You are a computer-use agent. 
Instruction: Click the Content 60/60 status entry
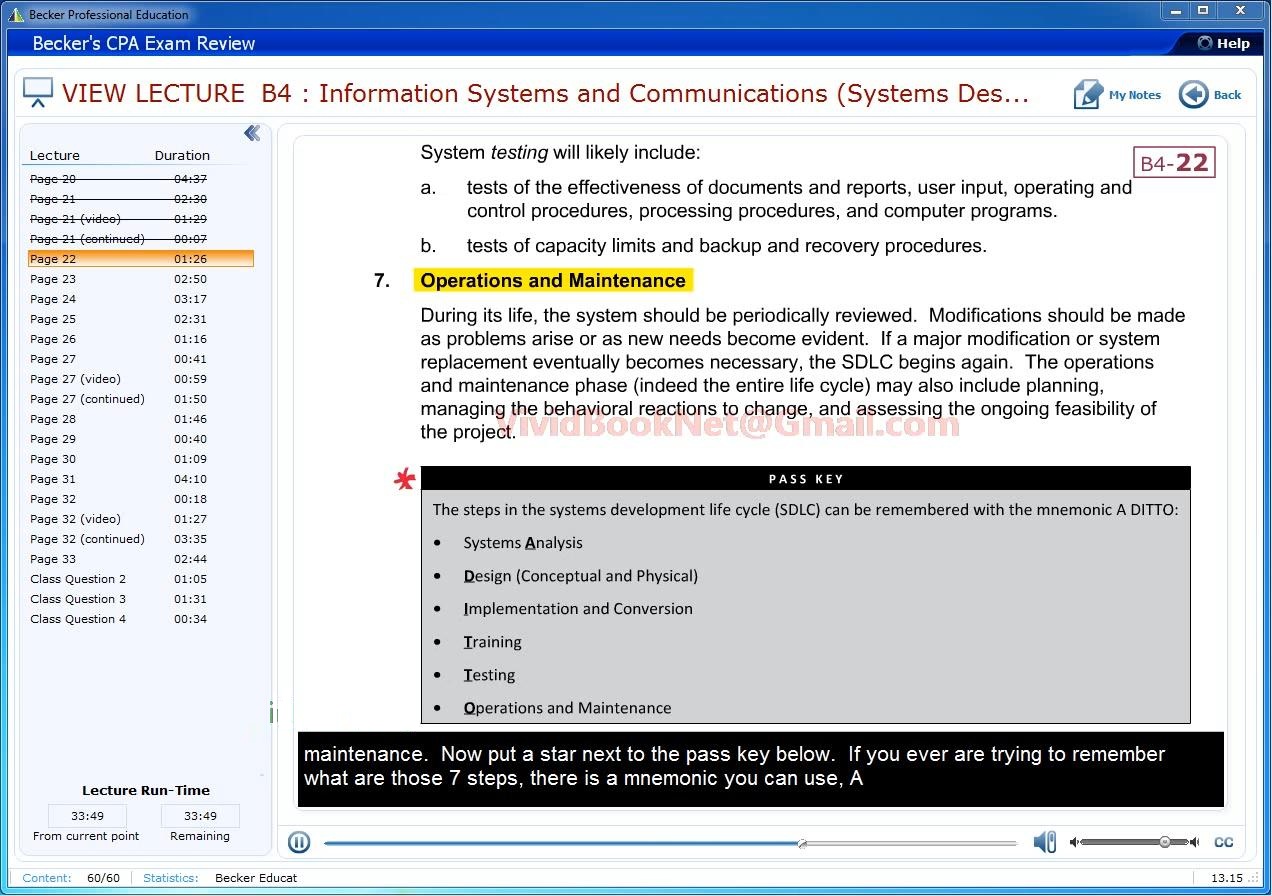71,878
